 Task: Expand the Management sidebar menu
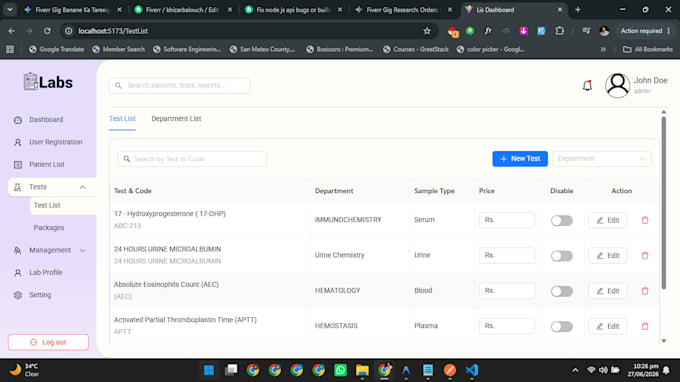coord(82,250)
